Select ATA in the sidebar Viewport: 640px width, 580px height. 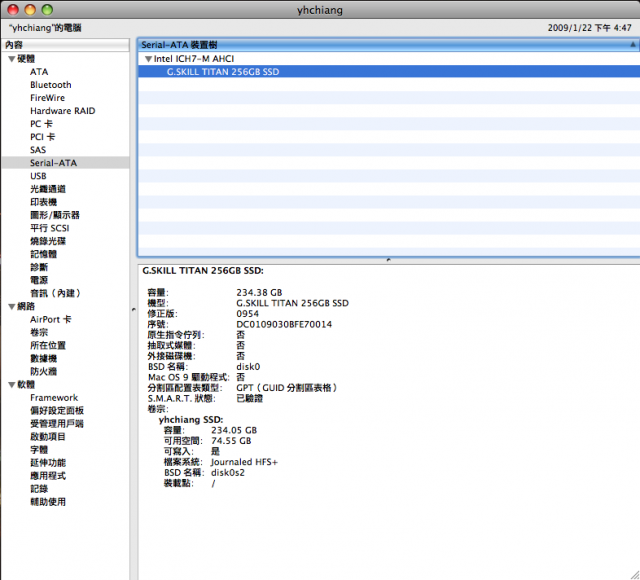point(39,72)
